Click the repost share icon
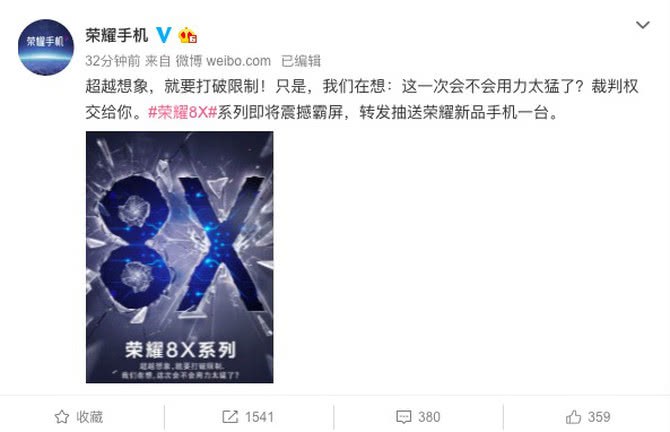The height and width of the screenshot is (432, 670). point(230,417)
